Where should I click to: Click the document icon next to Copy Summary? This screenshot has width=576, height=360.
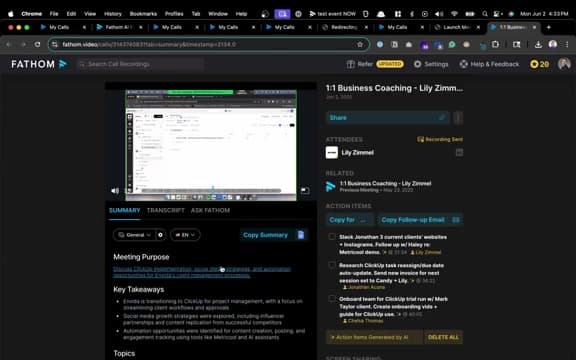point(301,235)
